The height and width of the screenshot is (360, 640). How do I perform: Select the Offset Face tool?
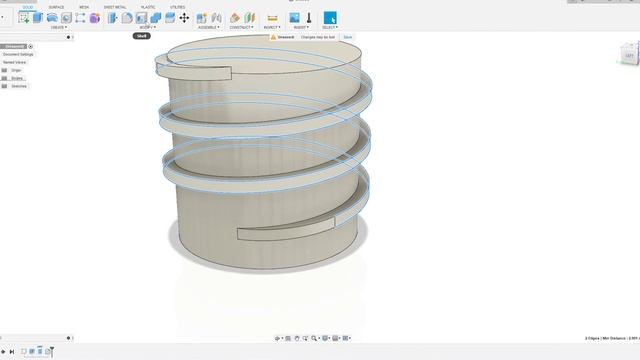[x=170, y=18]
